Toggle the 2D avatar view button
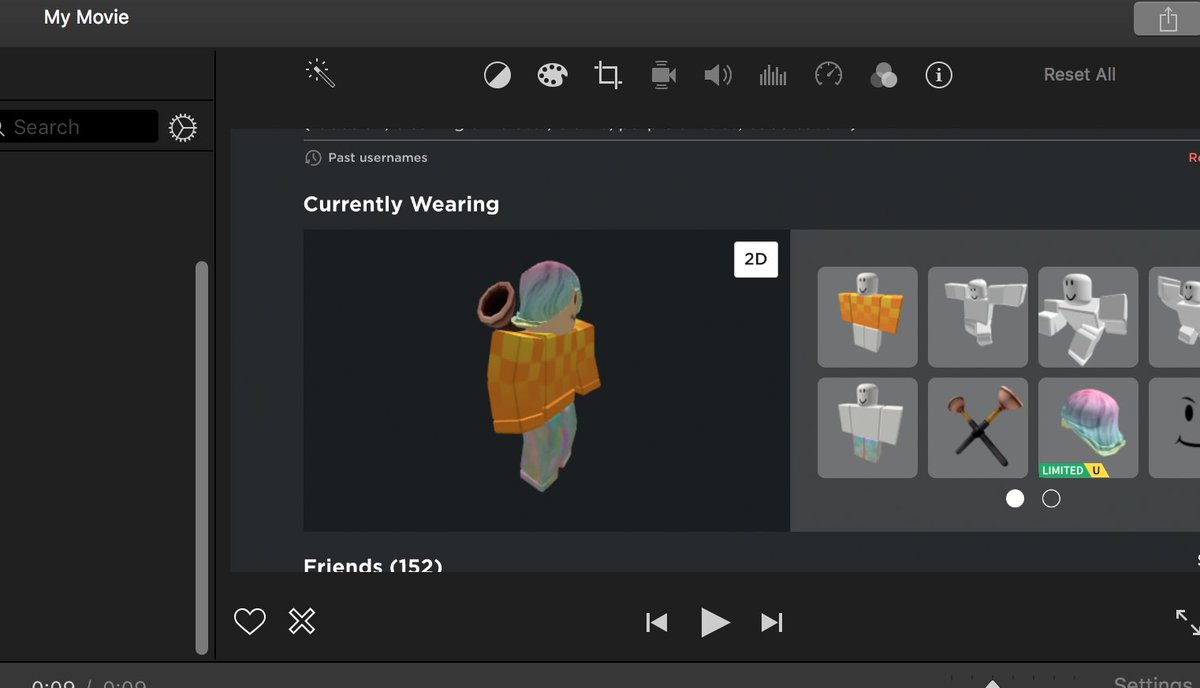1200x688 pixels. [756, 260]
